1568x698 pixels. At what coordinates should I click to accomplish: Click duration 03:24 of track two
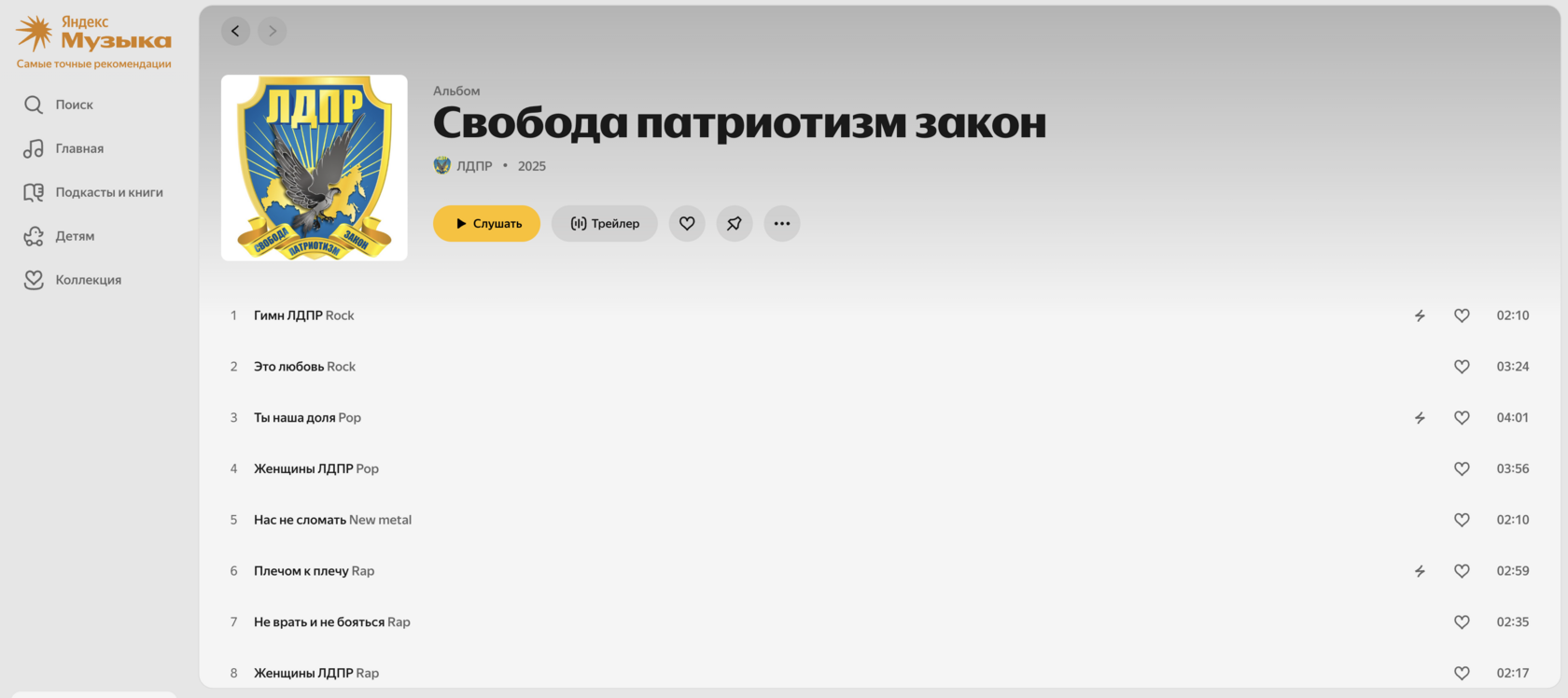point(1513,367)
